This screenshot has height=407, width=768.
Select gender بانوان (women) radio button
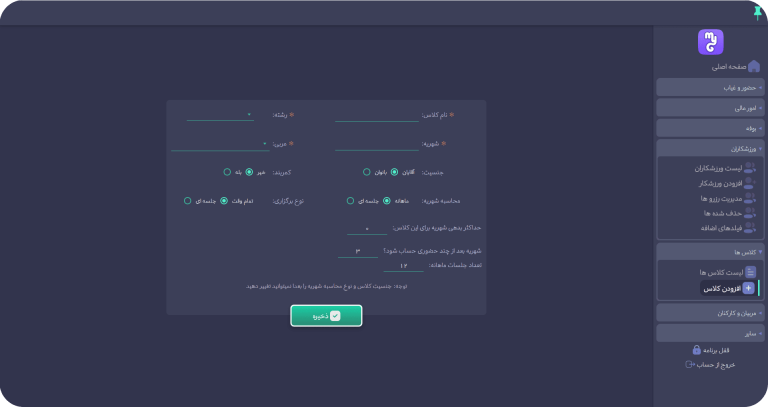pyautogui.click(x=366, y=172)
